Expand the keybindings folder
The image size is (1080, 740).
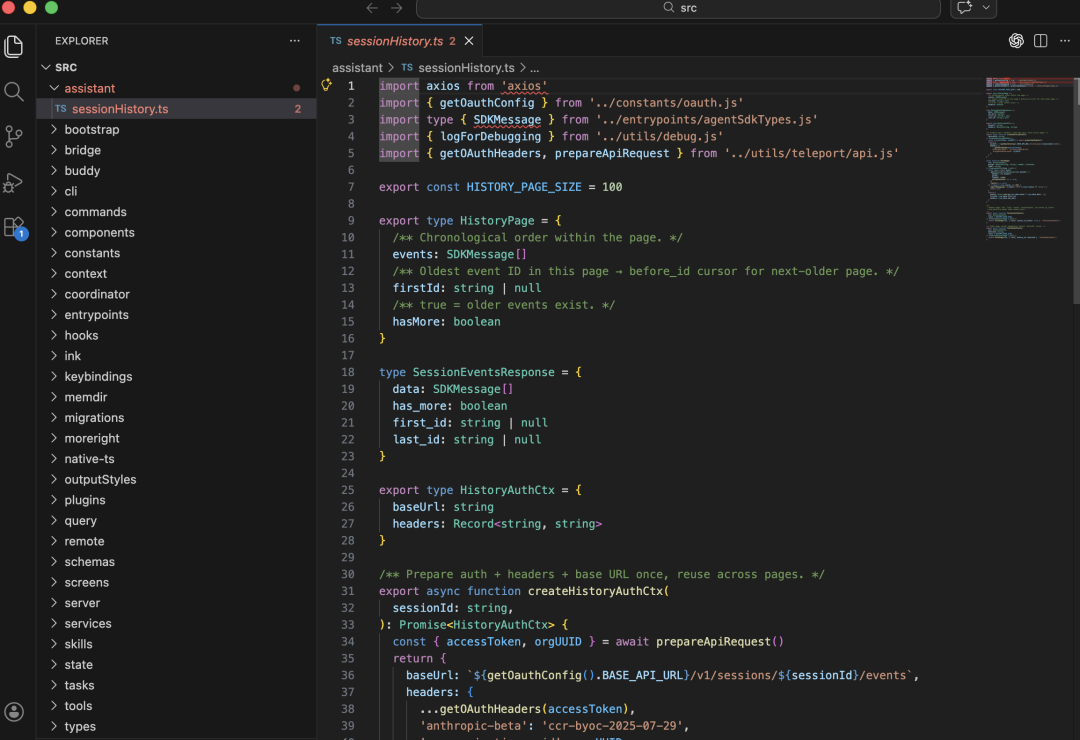point(178,376)
